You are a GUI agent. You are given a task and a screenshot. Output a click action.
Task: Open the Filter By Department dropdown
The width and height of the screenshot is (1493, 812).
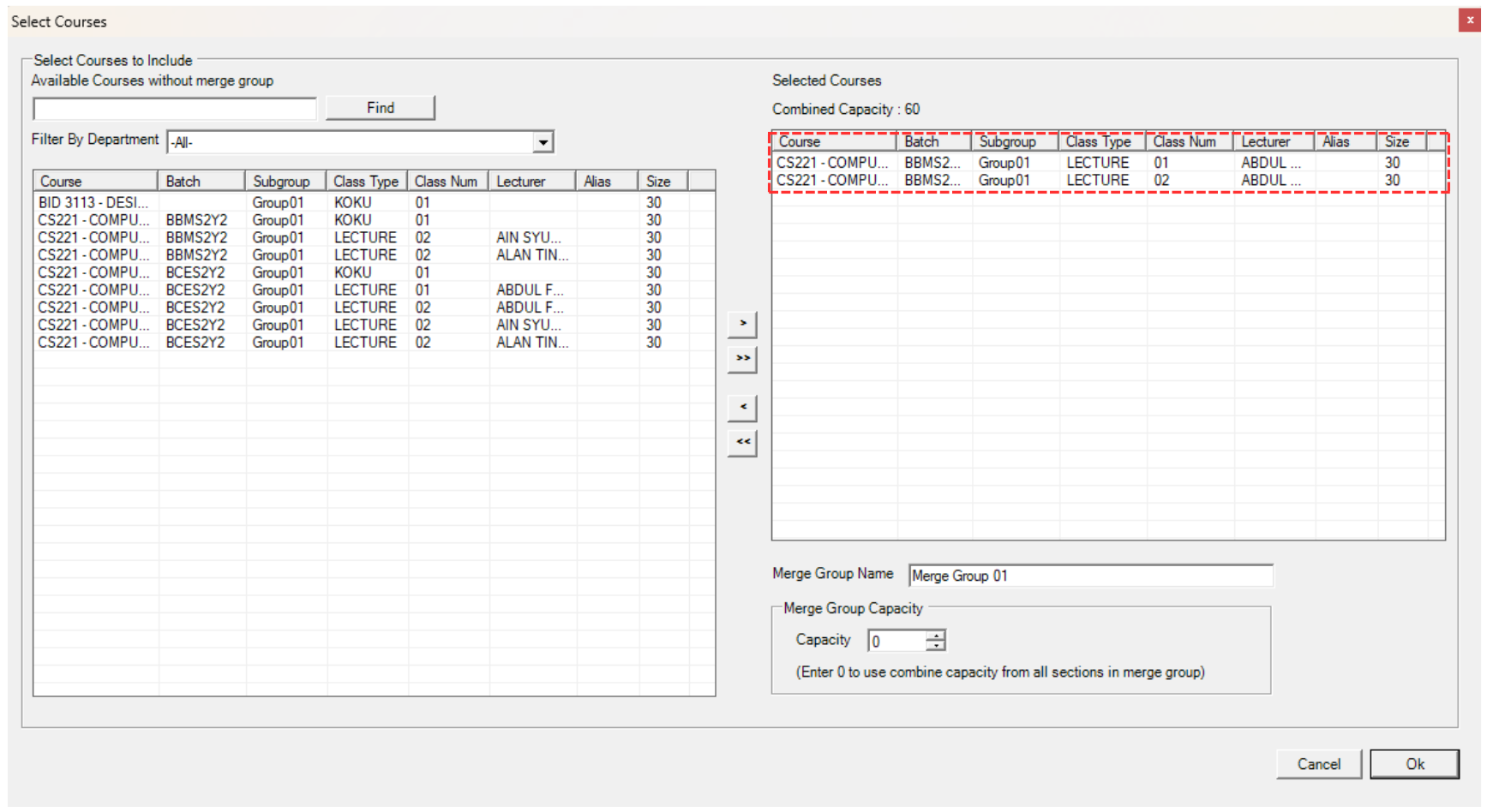coord(543,142)
